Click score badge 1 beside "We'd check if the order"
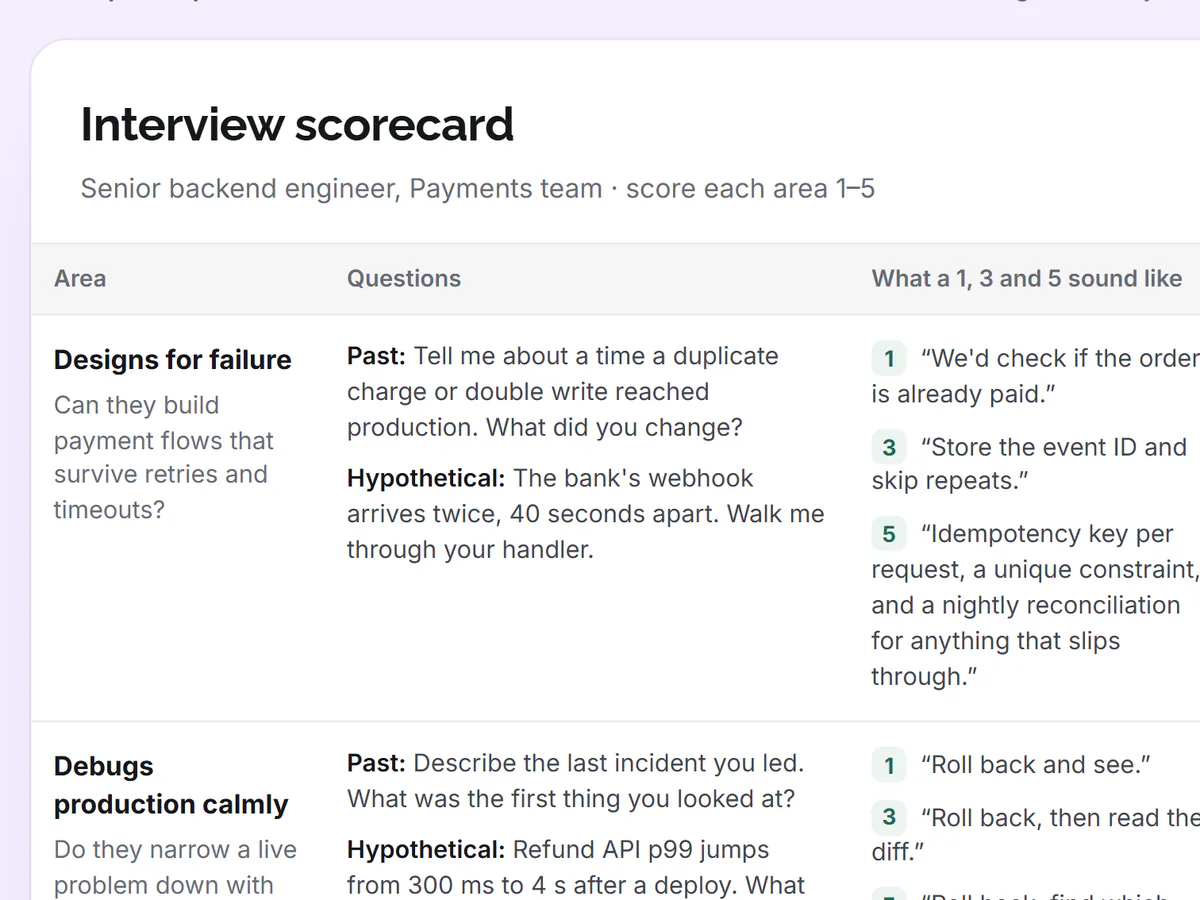The image size is (1200, 900). [889, 359]
